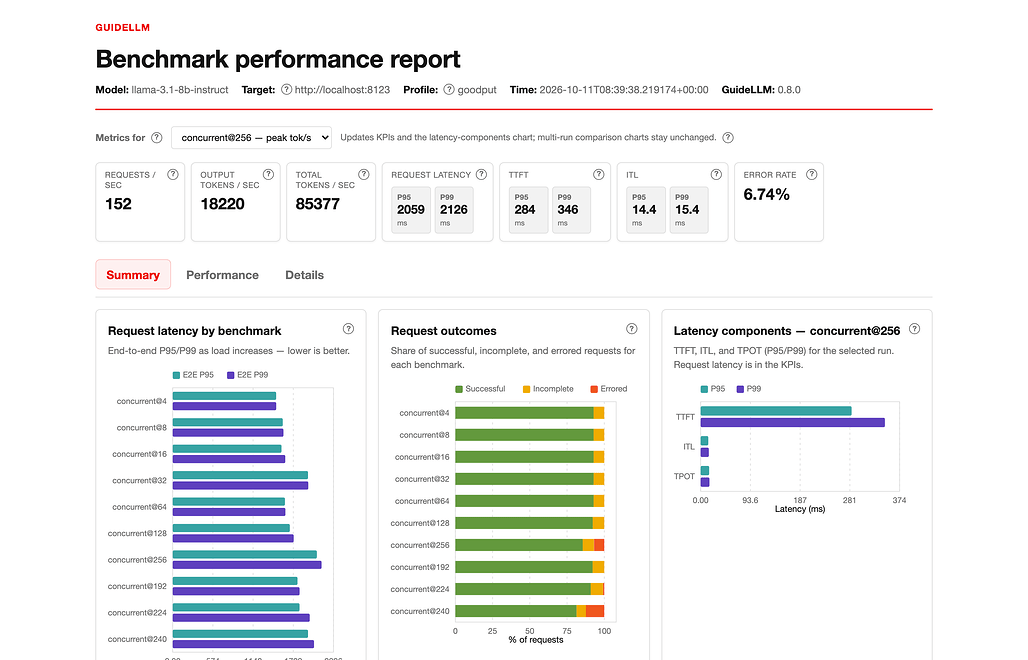The width and height of the screenshot is (1028, 660).
Task: Show help for Output Tokens / Sec card
Action: (268, 174)
